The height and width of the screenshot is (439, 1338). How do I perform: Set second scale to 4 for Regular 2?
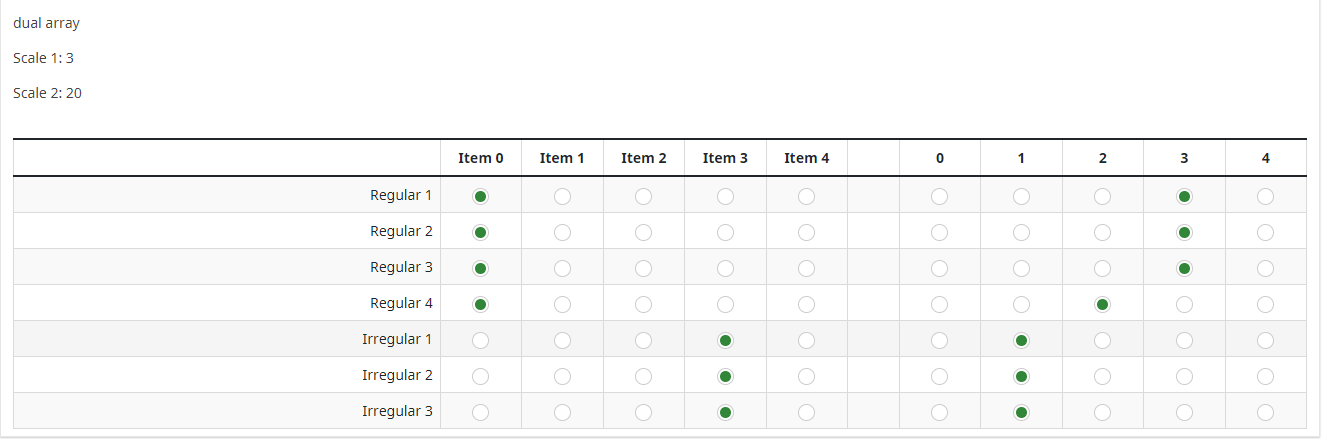click(1265, 232)
